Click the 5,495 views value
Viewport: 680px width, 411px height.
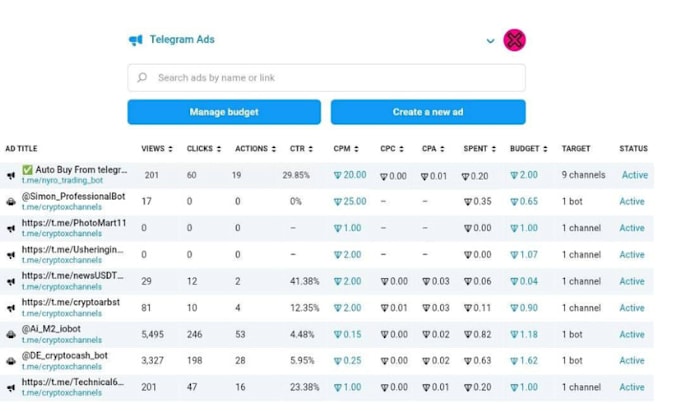(x=153, y=335)
